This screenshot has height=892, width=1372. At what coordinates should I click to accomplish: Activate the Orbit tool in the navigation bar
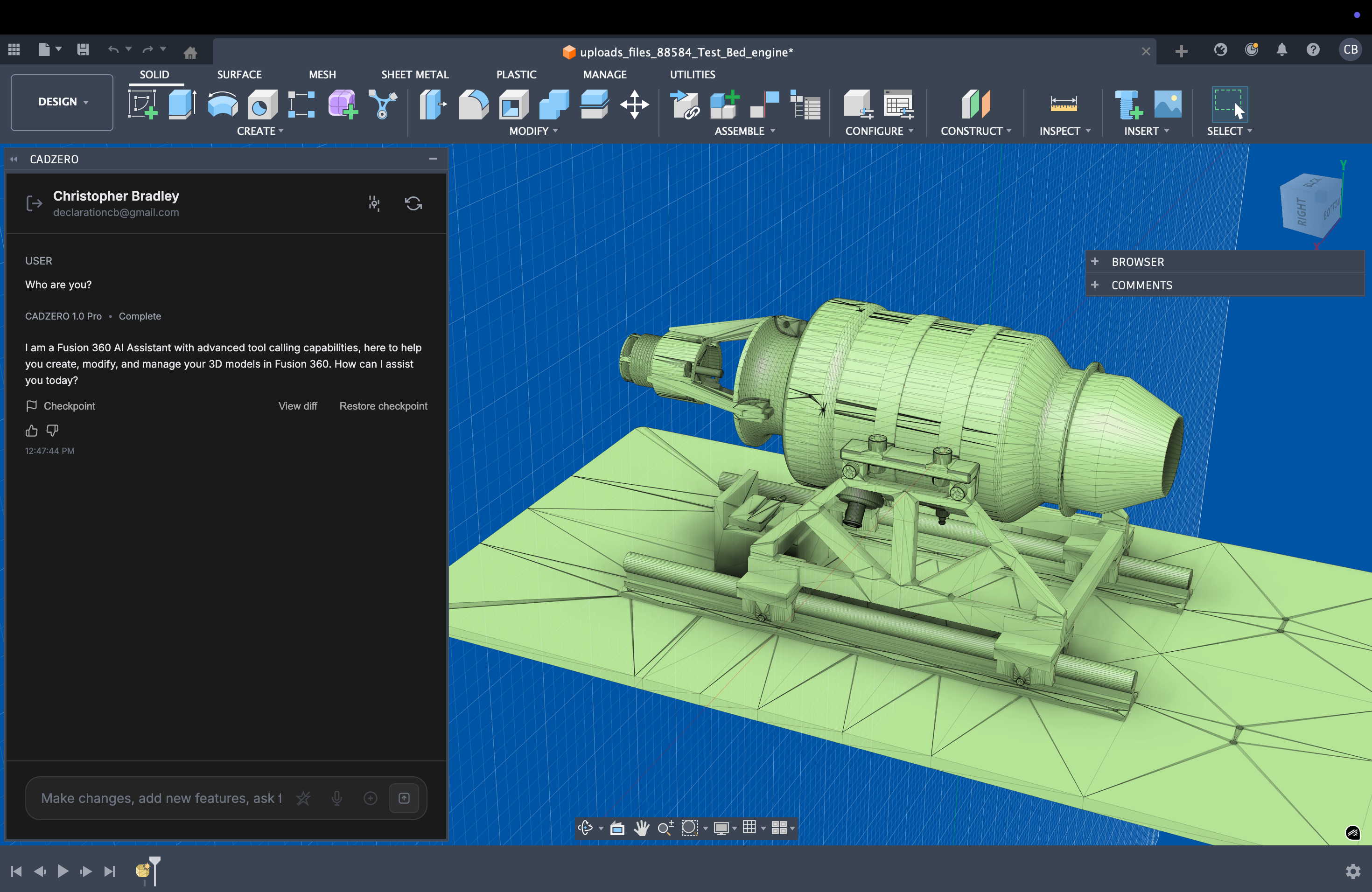click(586, 828)
